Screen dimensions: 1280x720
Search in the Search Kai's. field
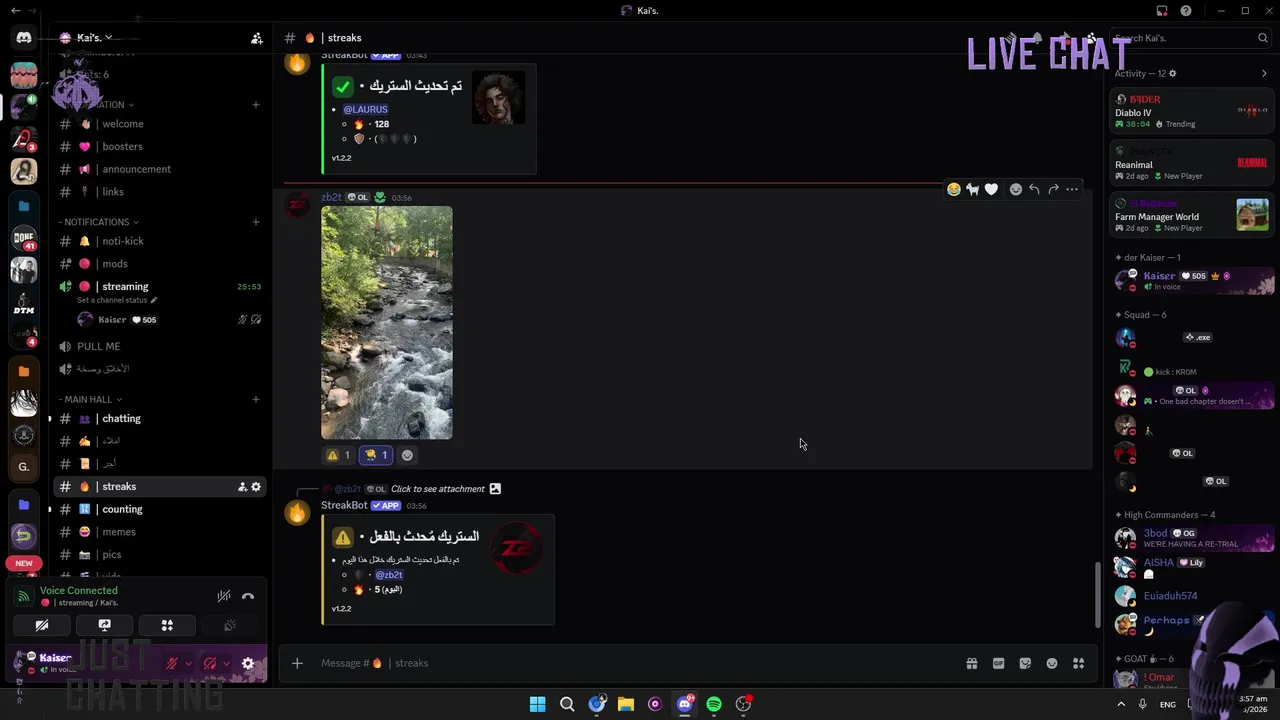coord(1190,38)
